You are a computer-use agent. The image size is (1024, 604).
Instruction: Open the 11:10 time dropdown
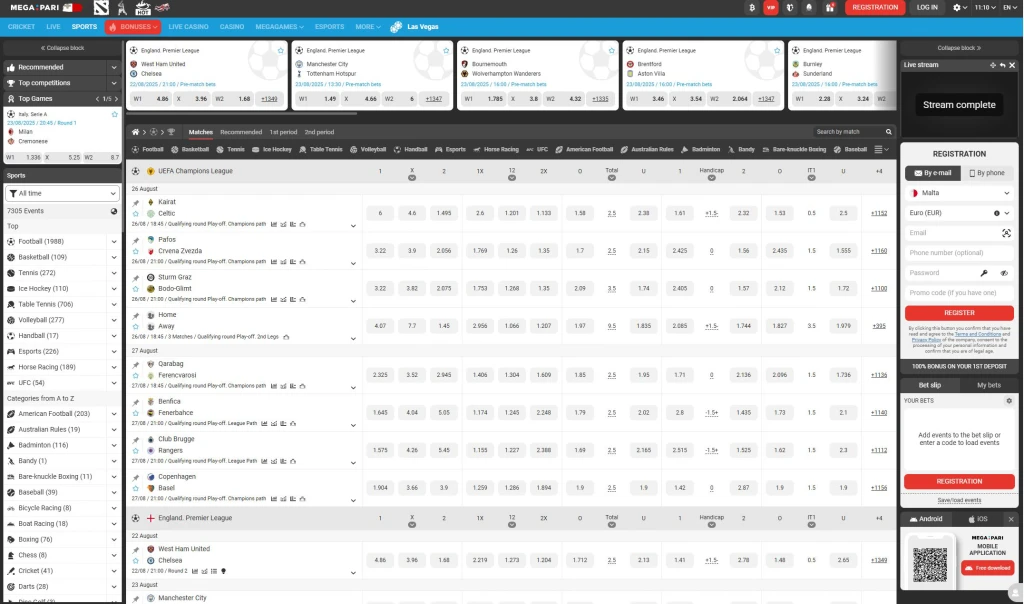point(985,8)
